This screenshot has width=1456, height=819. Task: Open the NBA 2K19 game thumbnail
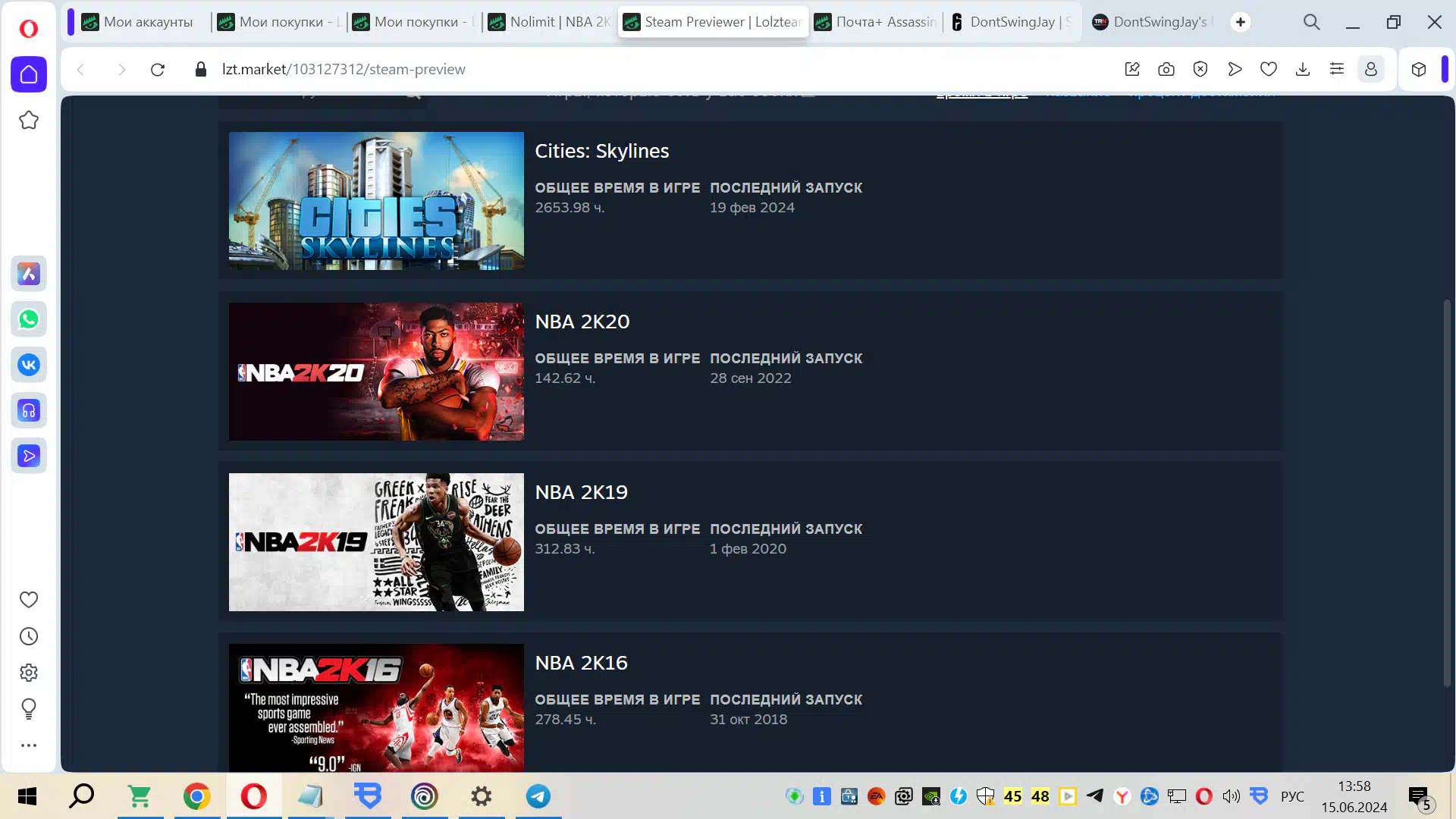[376, 542]
